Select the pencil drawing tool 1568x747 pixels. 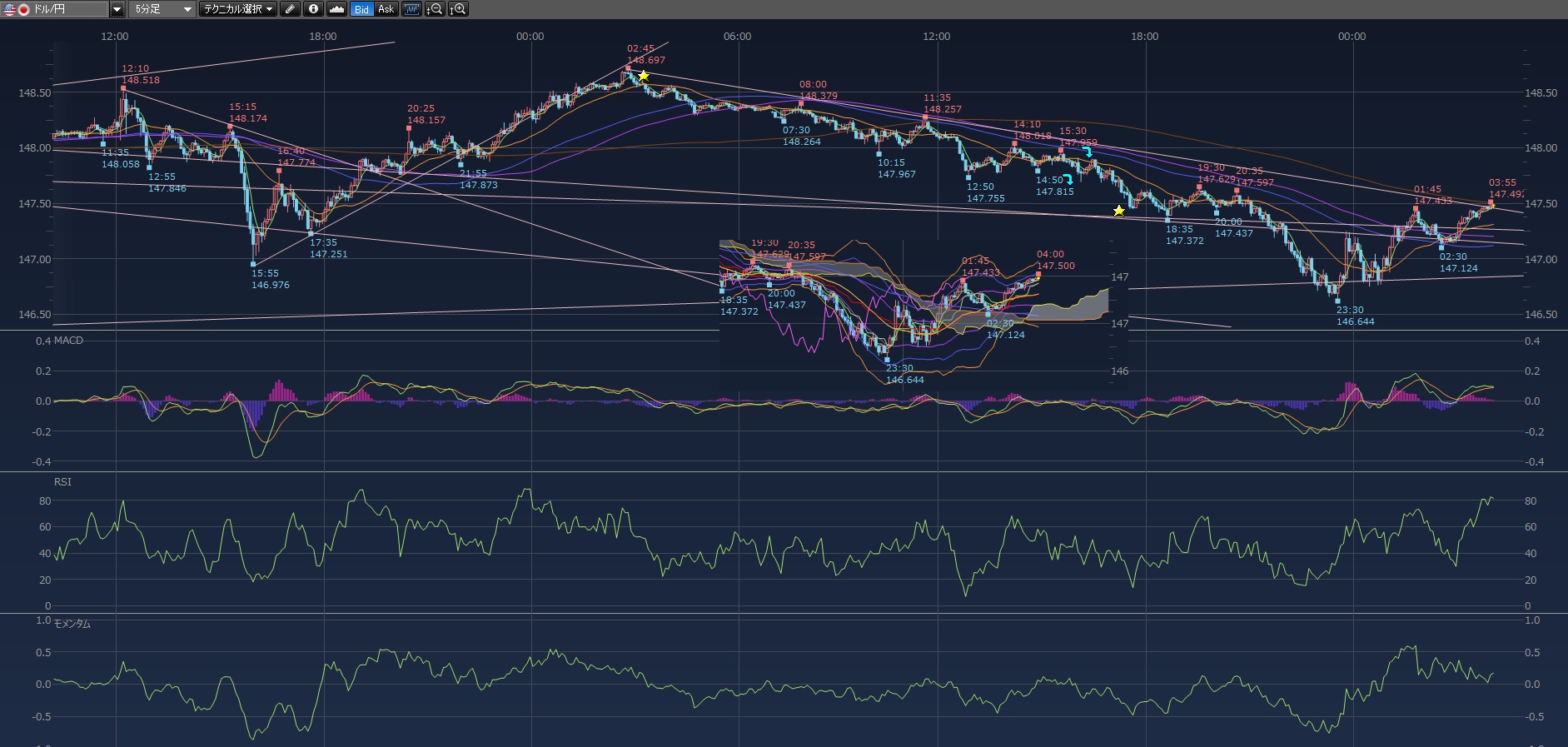(290, 9)
